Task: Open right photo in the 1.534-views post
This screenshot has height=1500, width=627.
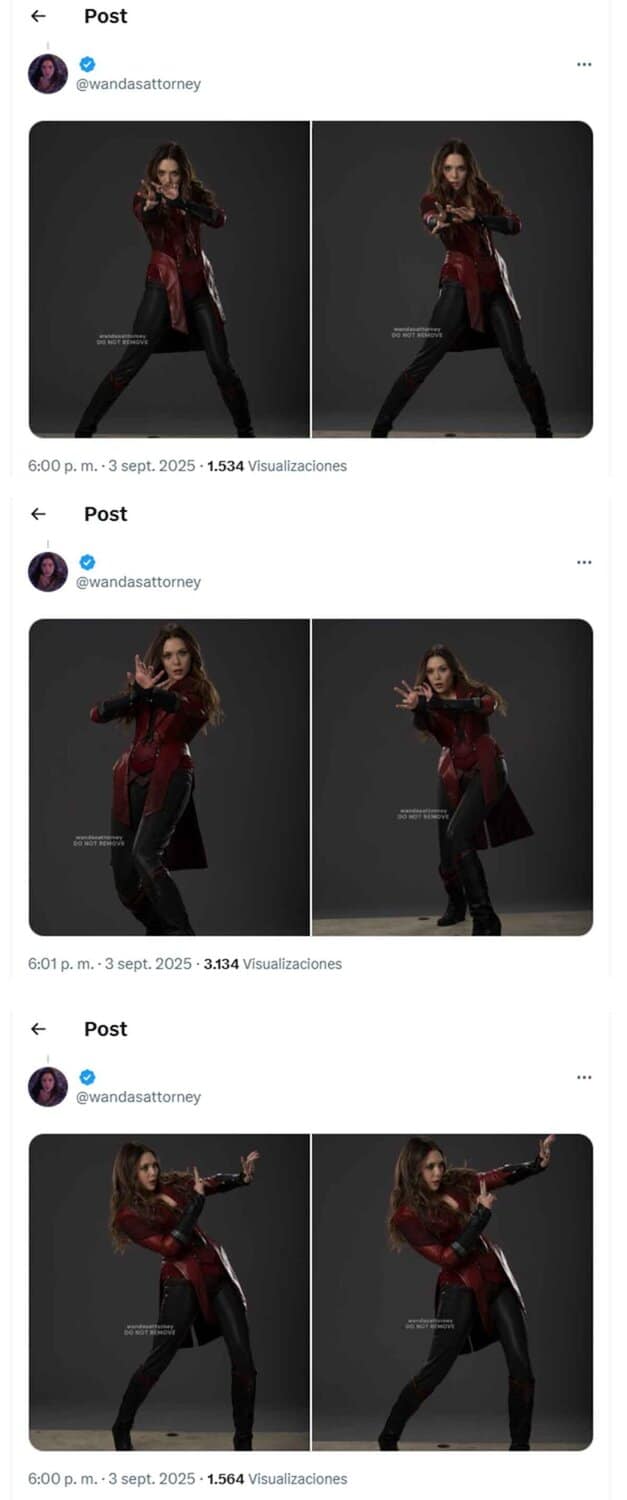Action: point(452,279)
